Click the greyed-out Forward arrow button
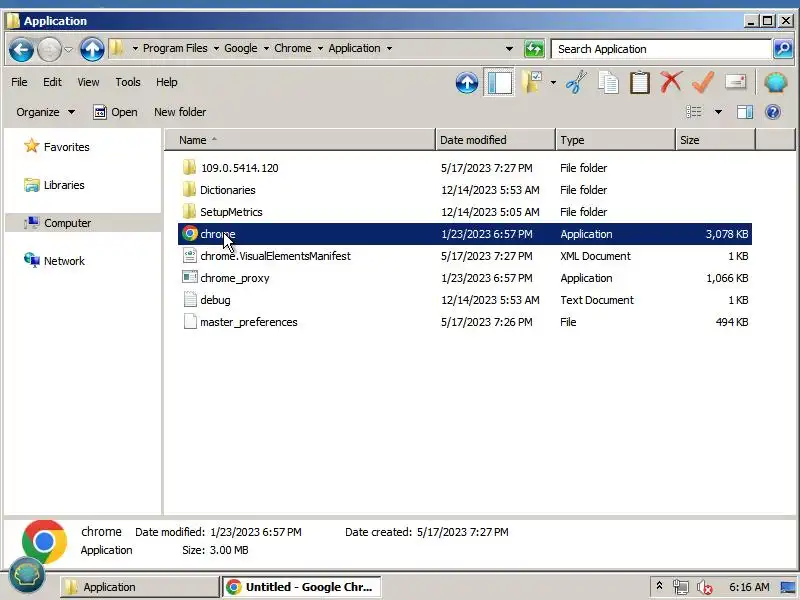Image resolution: width=800 pixels, height=600 pixels. pos(49,49)
